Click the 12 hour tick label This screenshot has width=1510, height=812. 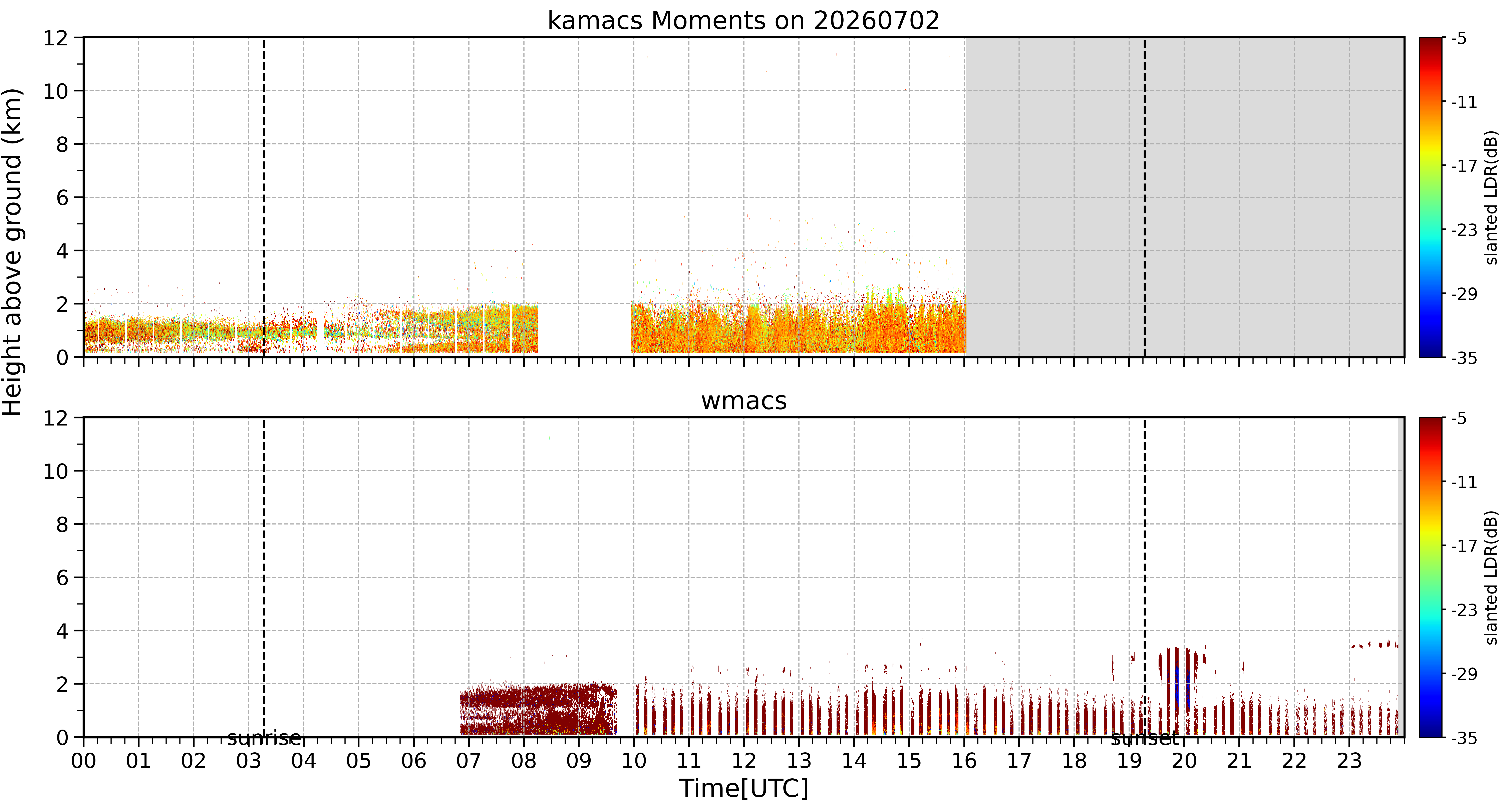(x=743, y=761)
